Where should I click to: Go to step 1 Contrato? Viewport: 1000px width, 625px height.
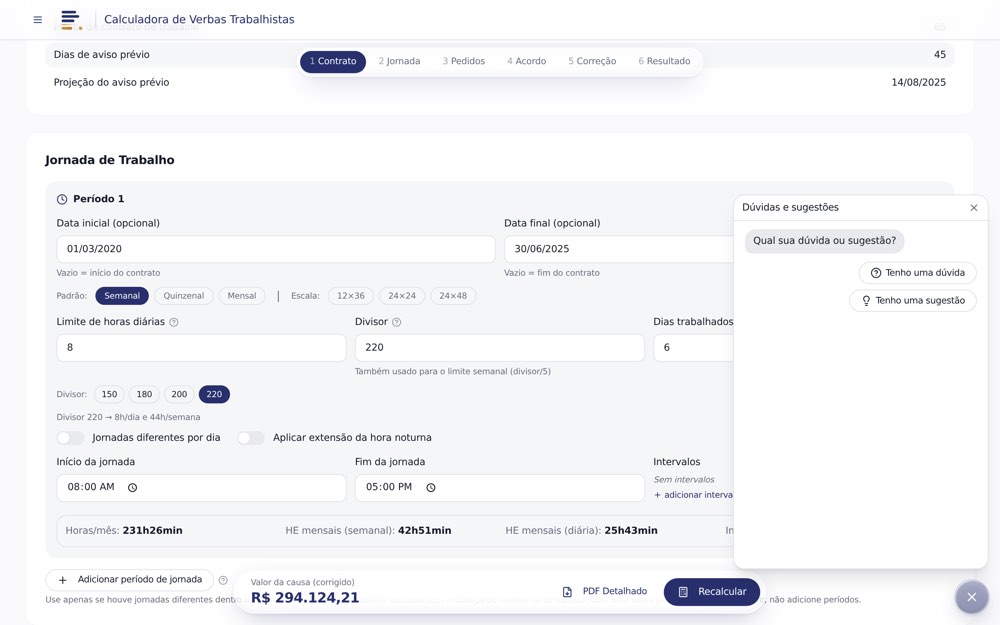333,61
